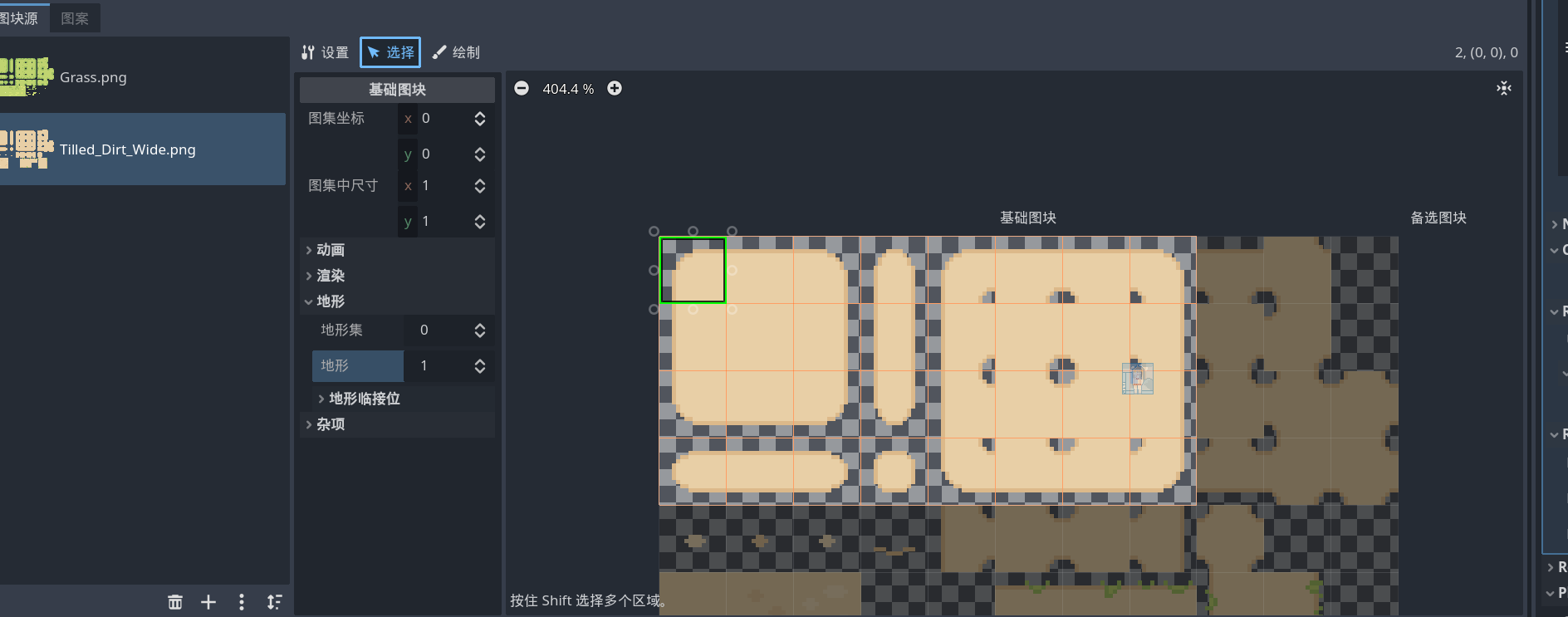The image size is (1568, 617).
Task: Delete the selected atlas source with trash icon
Action: pos(175,602)
